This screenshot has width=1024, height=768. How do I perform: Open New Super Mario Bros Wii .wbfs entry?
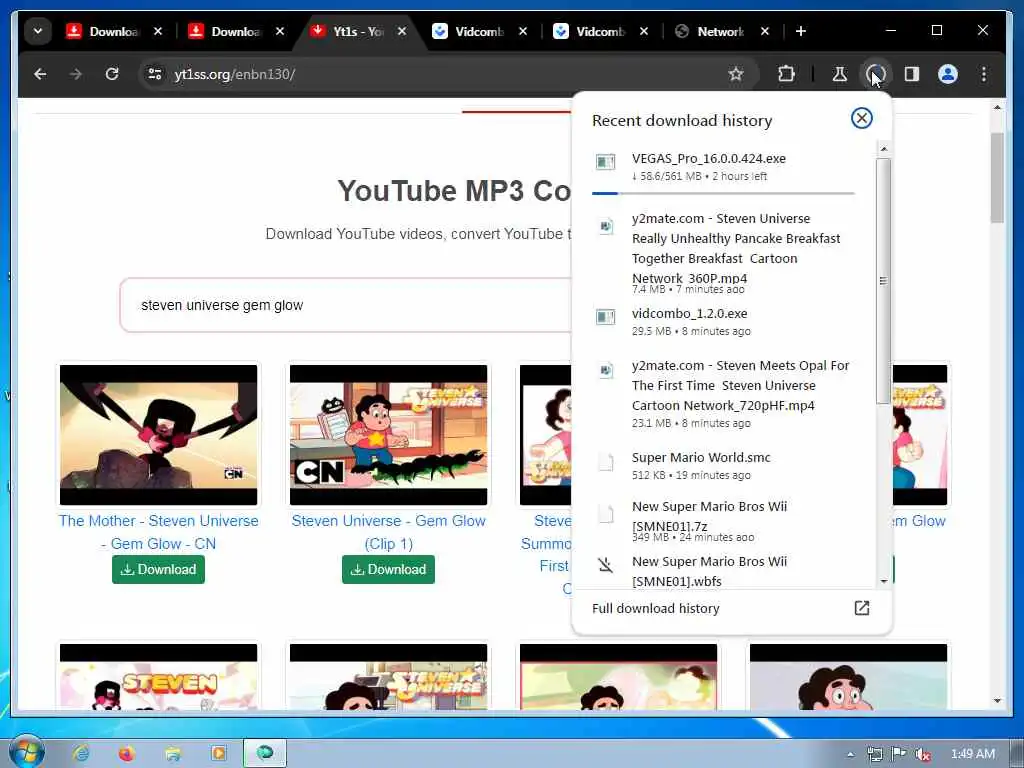(723, 569)
